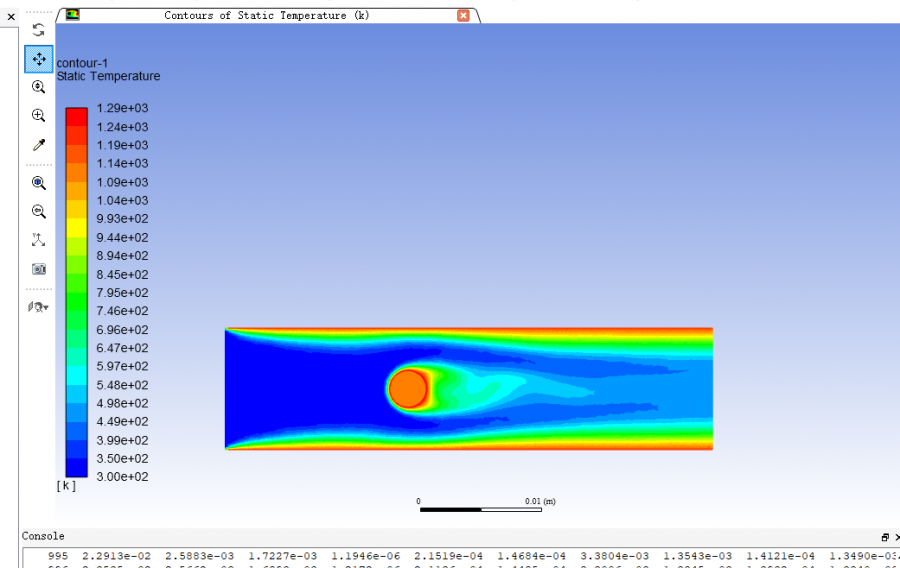Click the 7.46e+02 legend value
900x568 pixels.
[122, 311]
